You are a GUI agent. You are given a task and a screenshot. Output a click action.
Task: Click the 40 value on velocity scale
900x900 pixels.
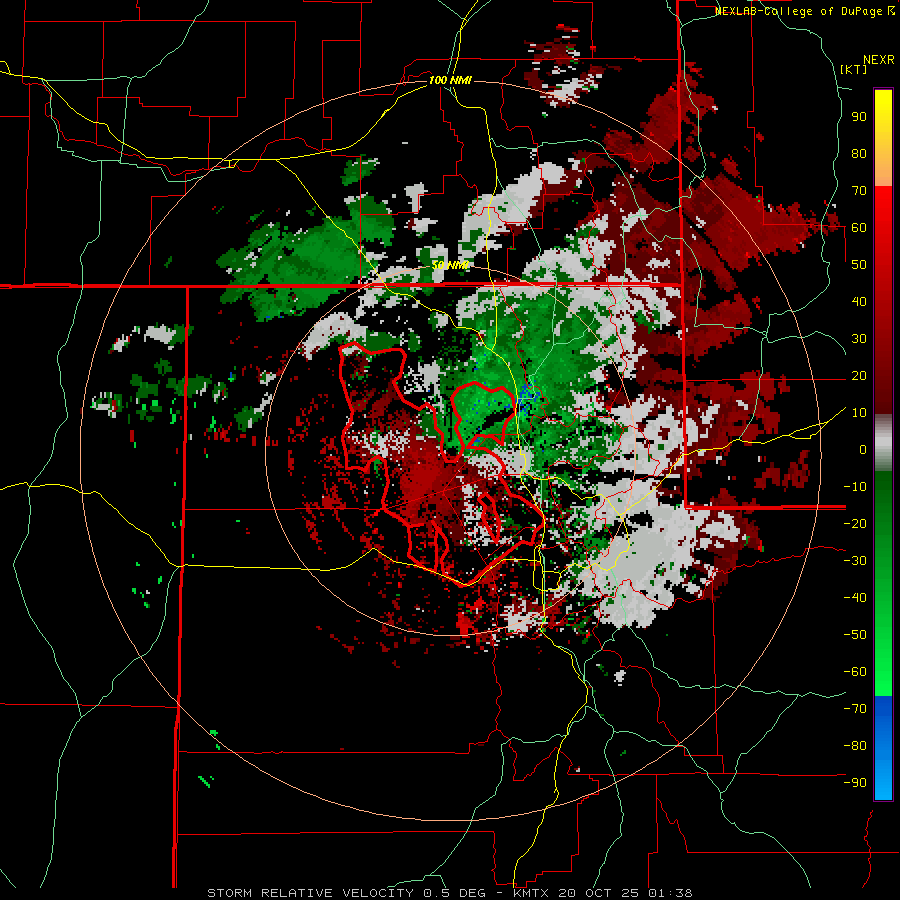click(859, 301)
